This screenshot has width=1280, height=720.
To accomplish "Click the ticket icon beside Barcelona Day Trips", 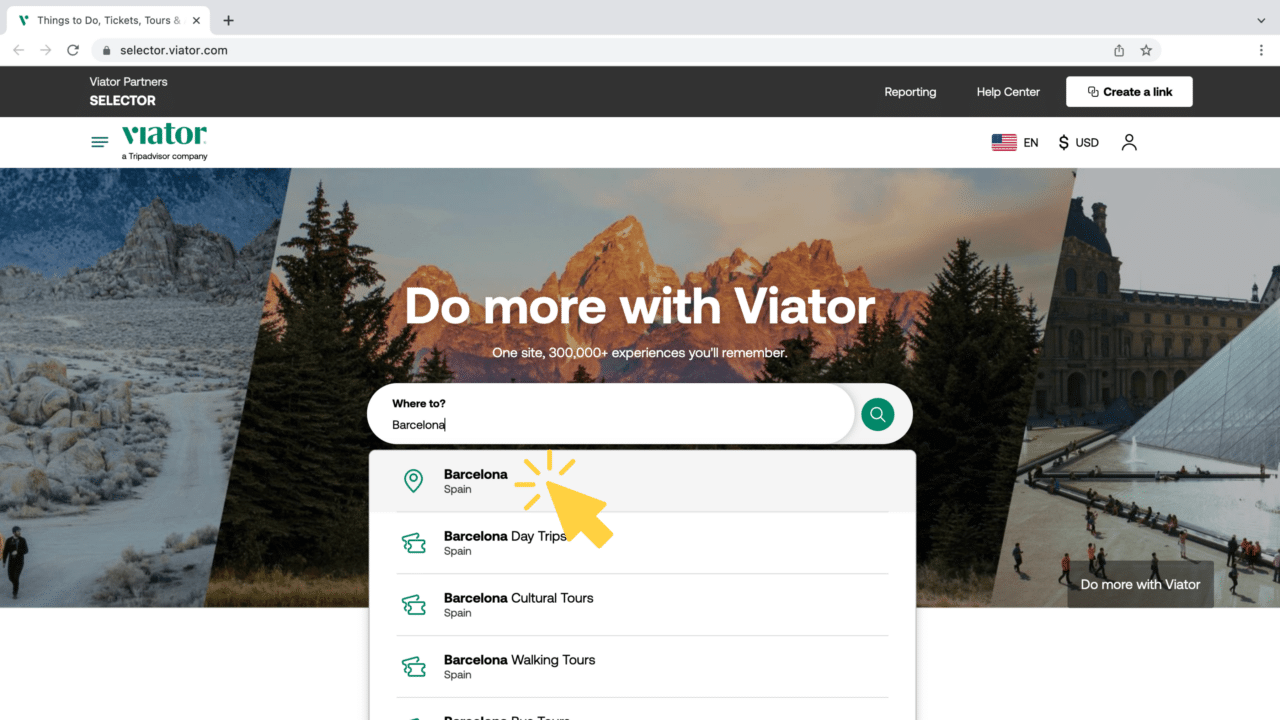I will tap(414, 542).
